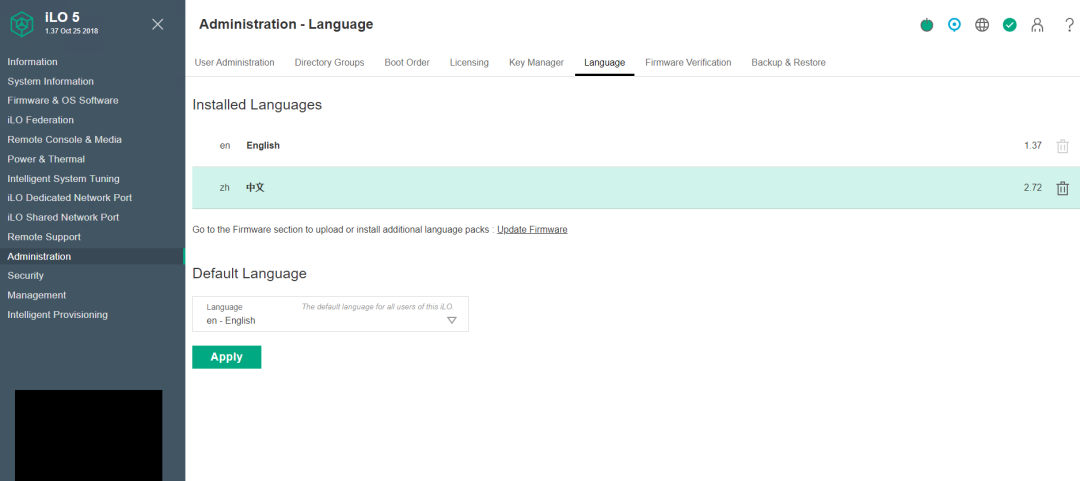The height and width of the screenshot is (481, 1080).
Task: Open the help question mark icon
Action: pyautogui.click(x=1069, y=25)
